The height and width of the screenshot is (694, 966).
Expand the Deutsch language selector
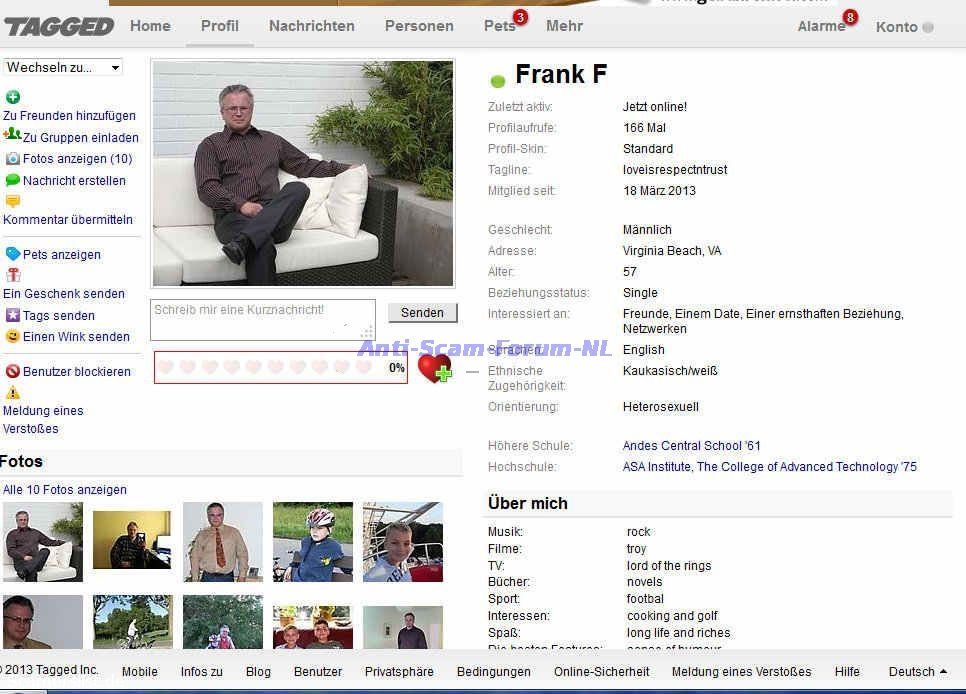[918, 672]
